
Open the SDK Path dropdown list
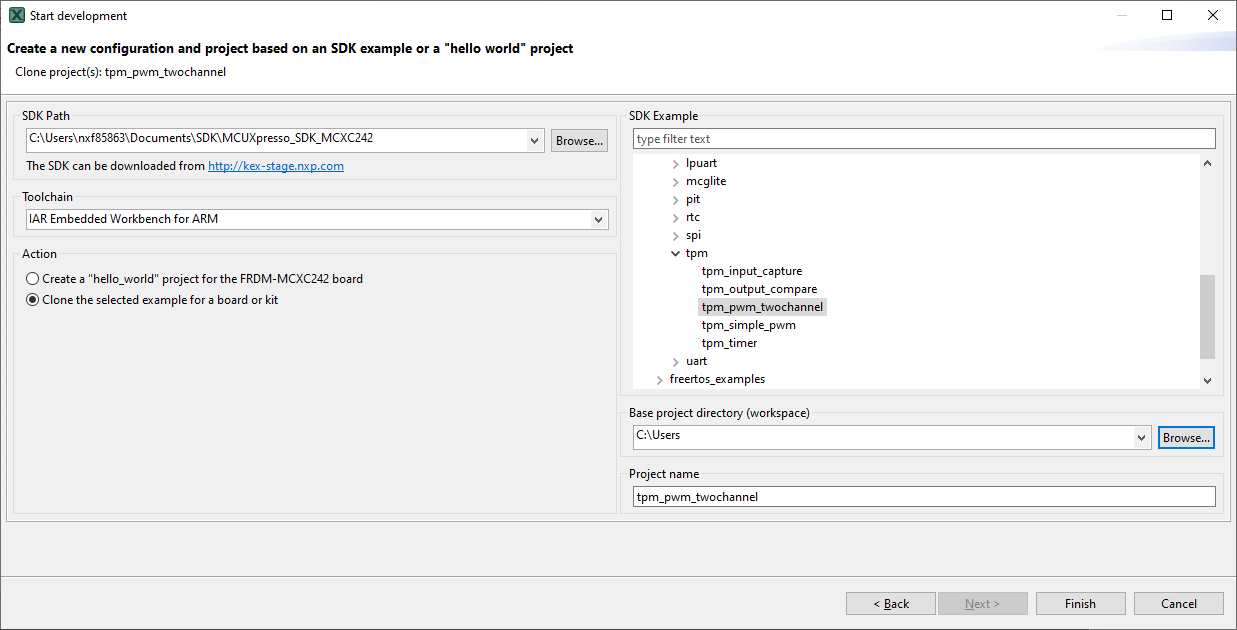click(535, 141)
